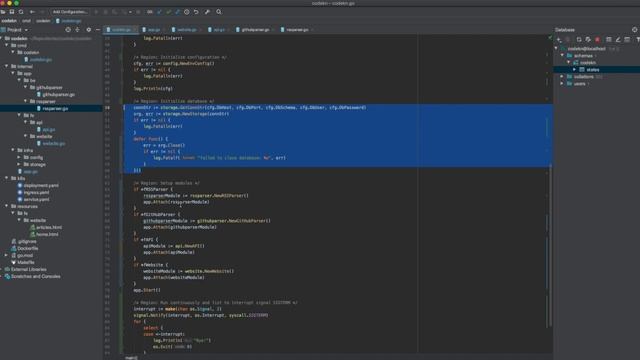
Task: Click the locate/scroll-from-source target icon in Project panel
Action: click(x=68, y=30)
